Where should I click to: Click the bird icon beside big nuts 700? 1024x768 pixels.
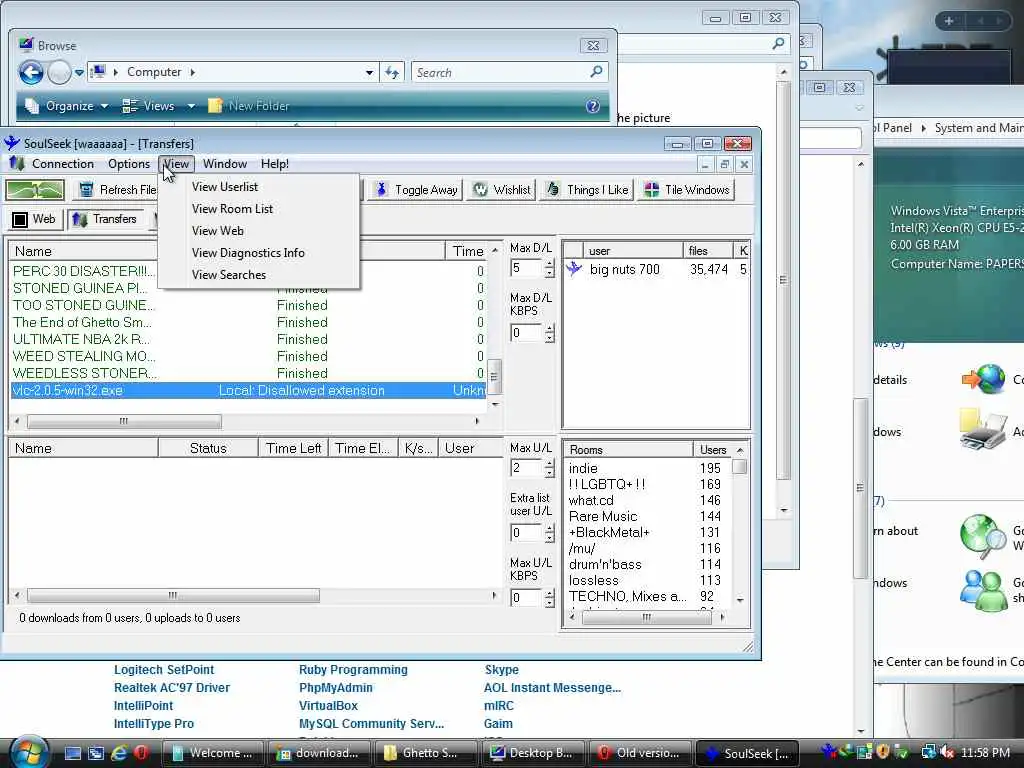[573, 269]
